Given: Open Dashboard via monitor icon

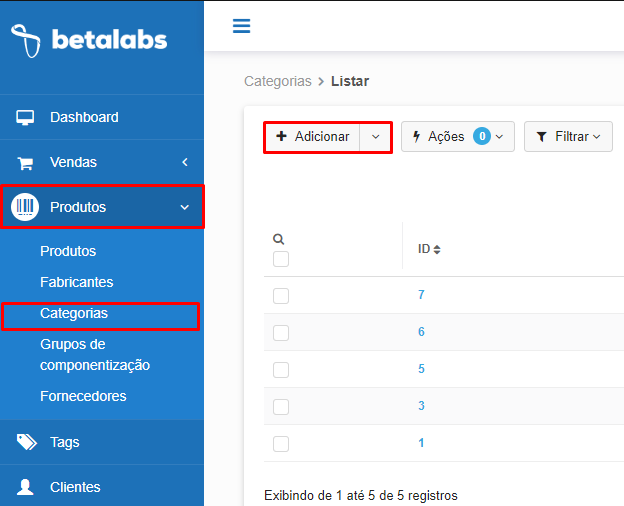Looking at the screenshot, I should coord(25,117).
